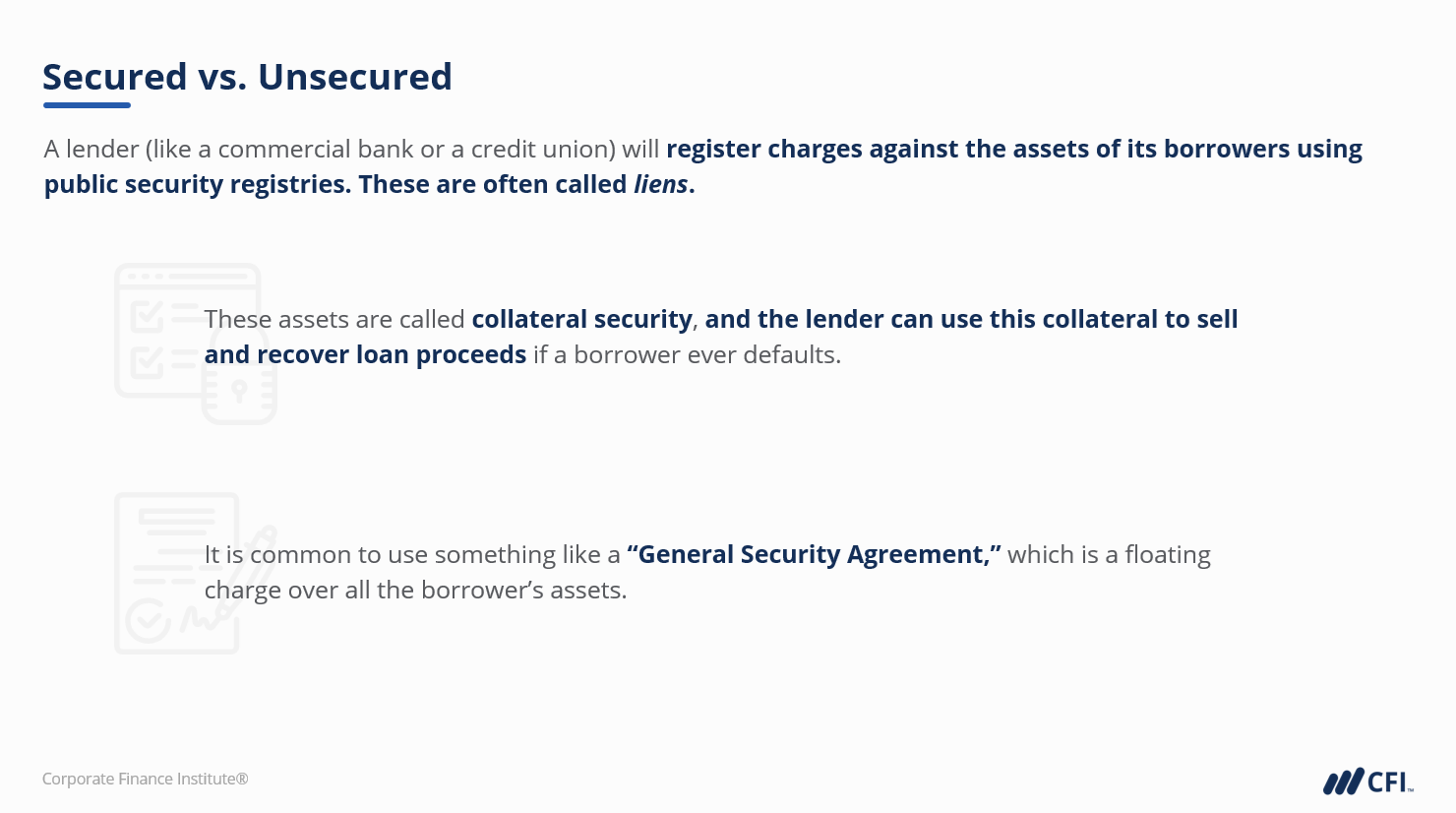Click the upper checkbox in the checklist icon
This screenshot has height=813, width=1456.
148,317
